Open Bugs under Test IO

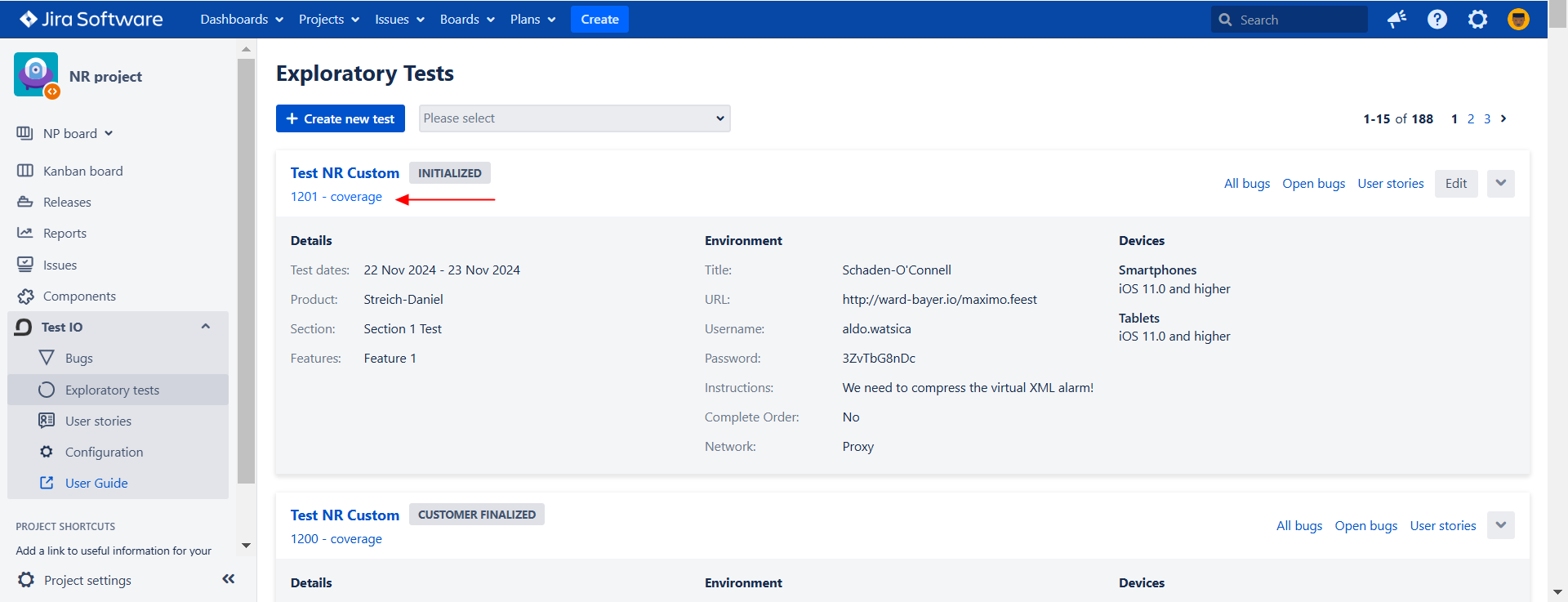point(79,358)
